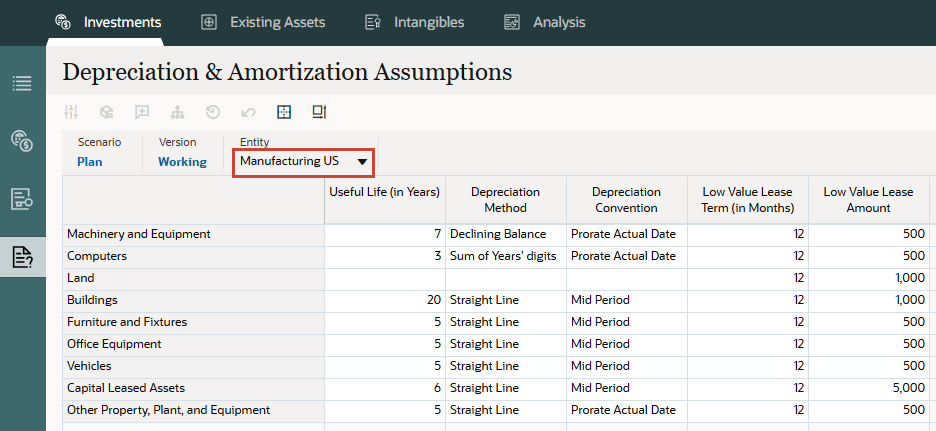Switch to the Existing Assets tab
Screen dimensions: 936x431
(263, 22)
